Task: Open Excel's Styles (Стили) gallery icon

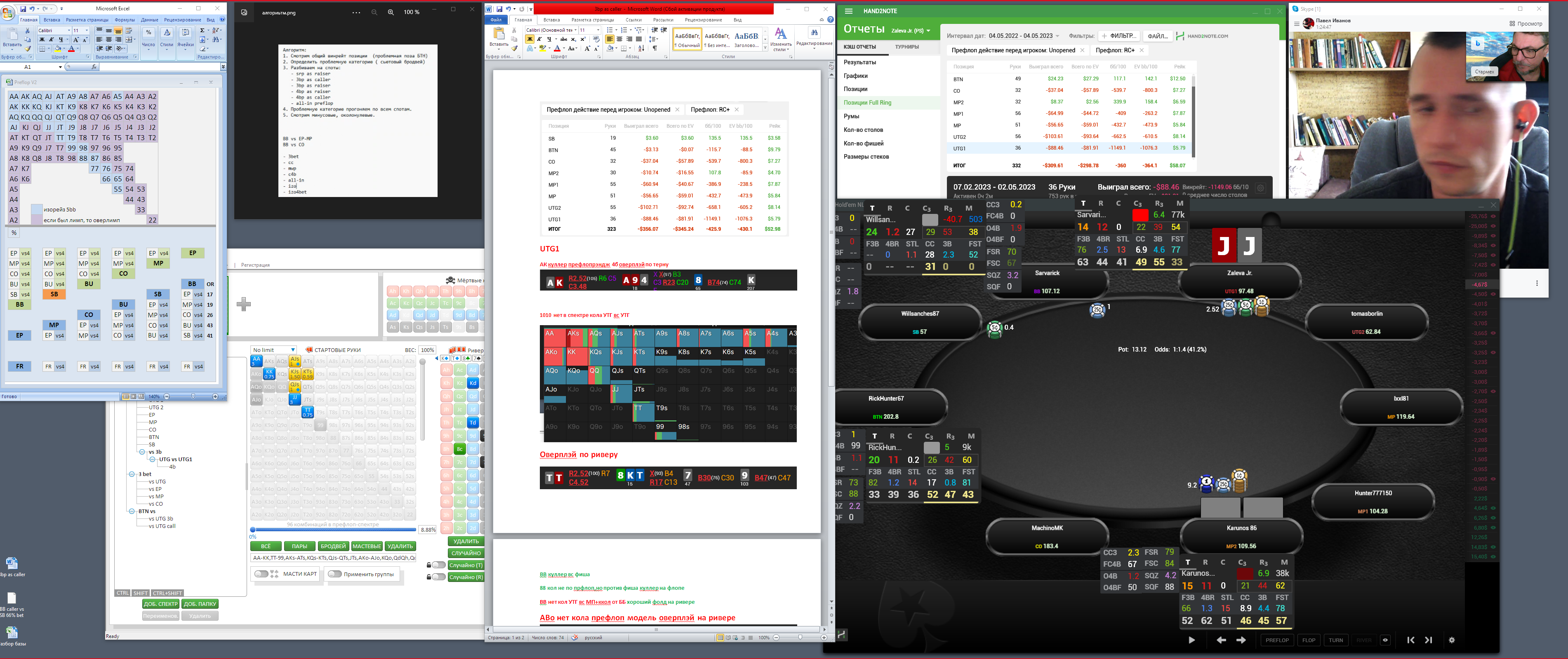Action: (x=167, y=32)
